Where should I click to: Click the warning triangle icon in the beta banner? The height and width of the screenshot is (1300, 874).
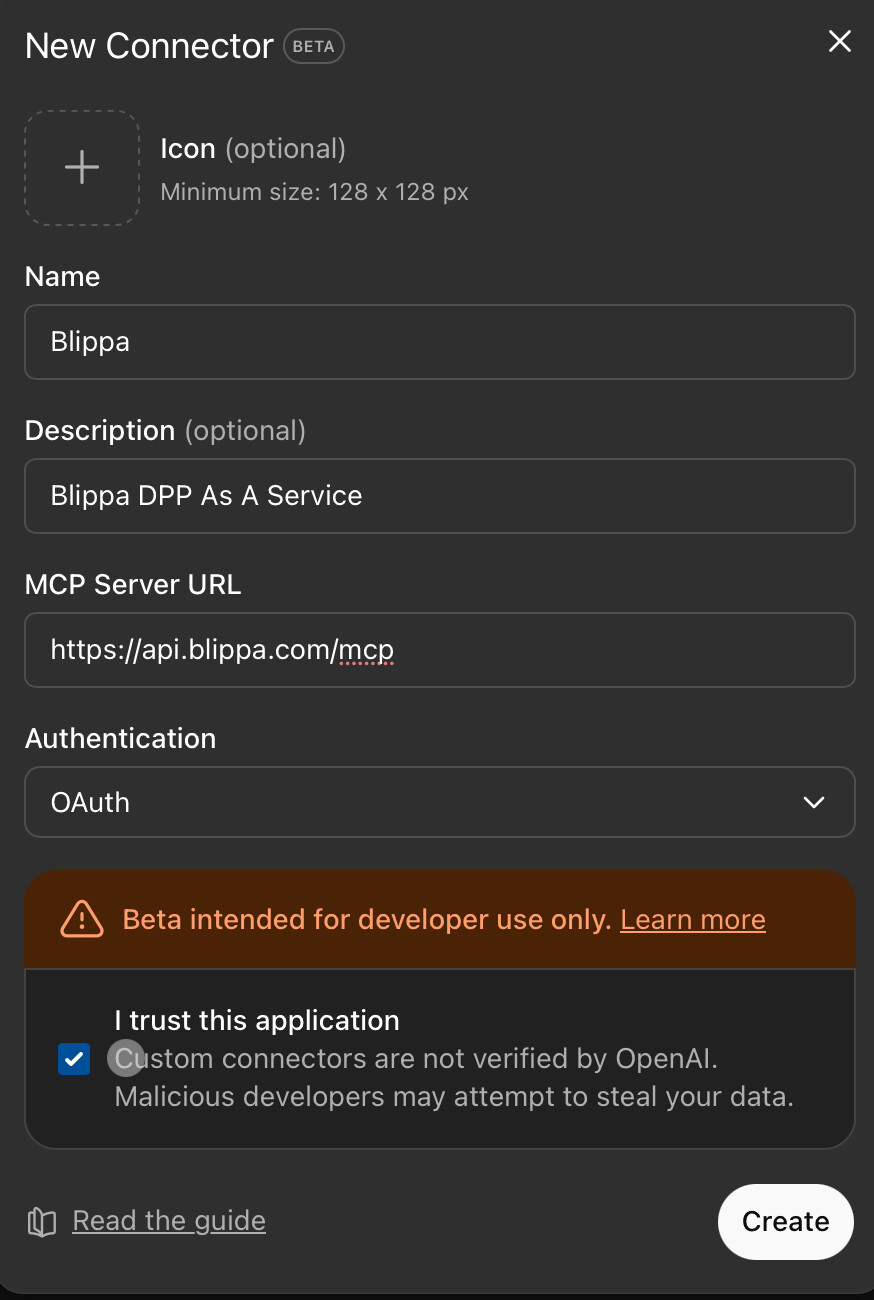(82, 919)
